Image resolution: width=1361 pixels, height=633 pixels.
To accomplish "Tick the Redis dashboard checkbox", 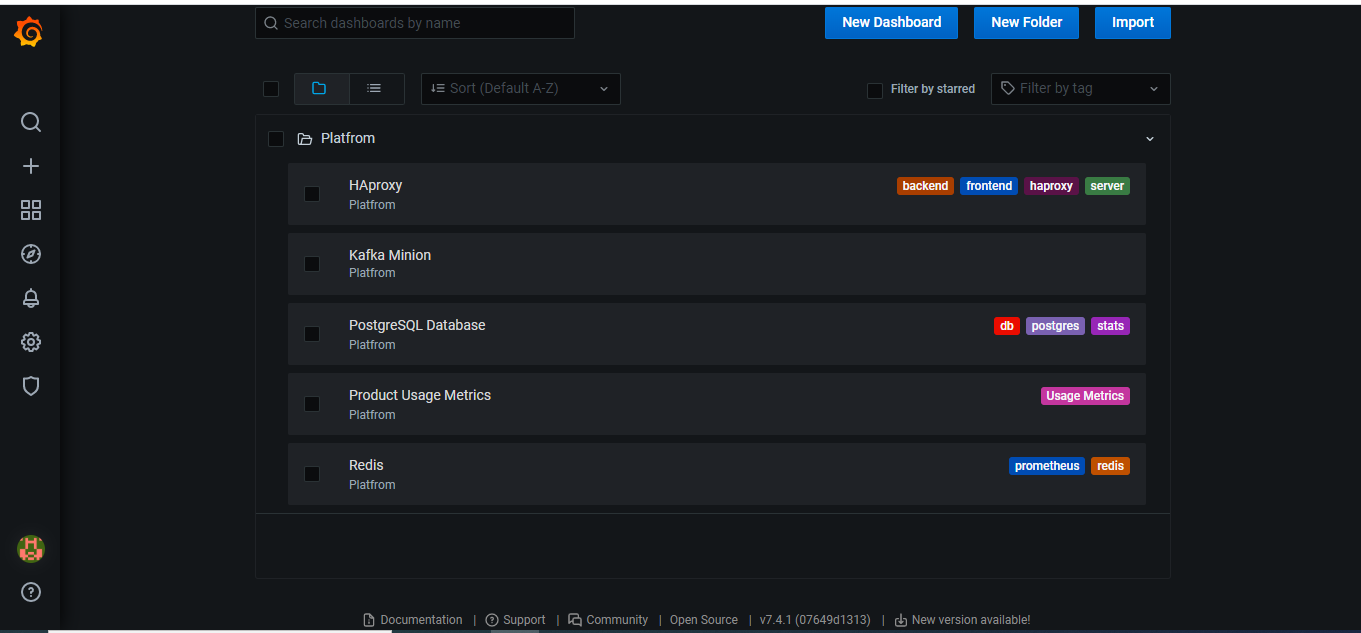I will [x=312, y=474].
